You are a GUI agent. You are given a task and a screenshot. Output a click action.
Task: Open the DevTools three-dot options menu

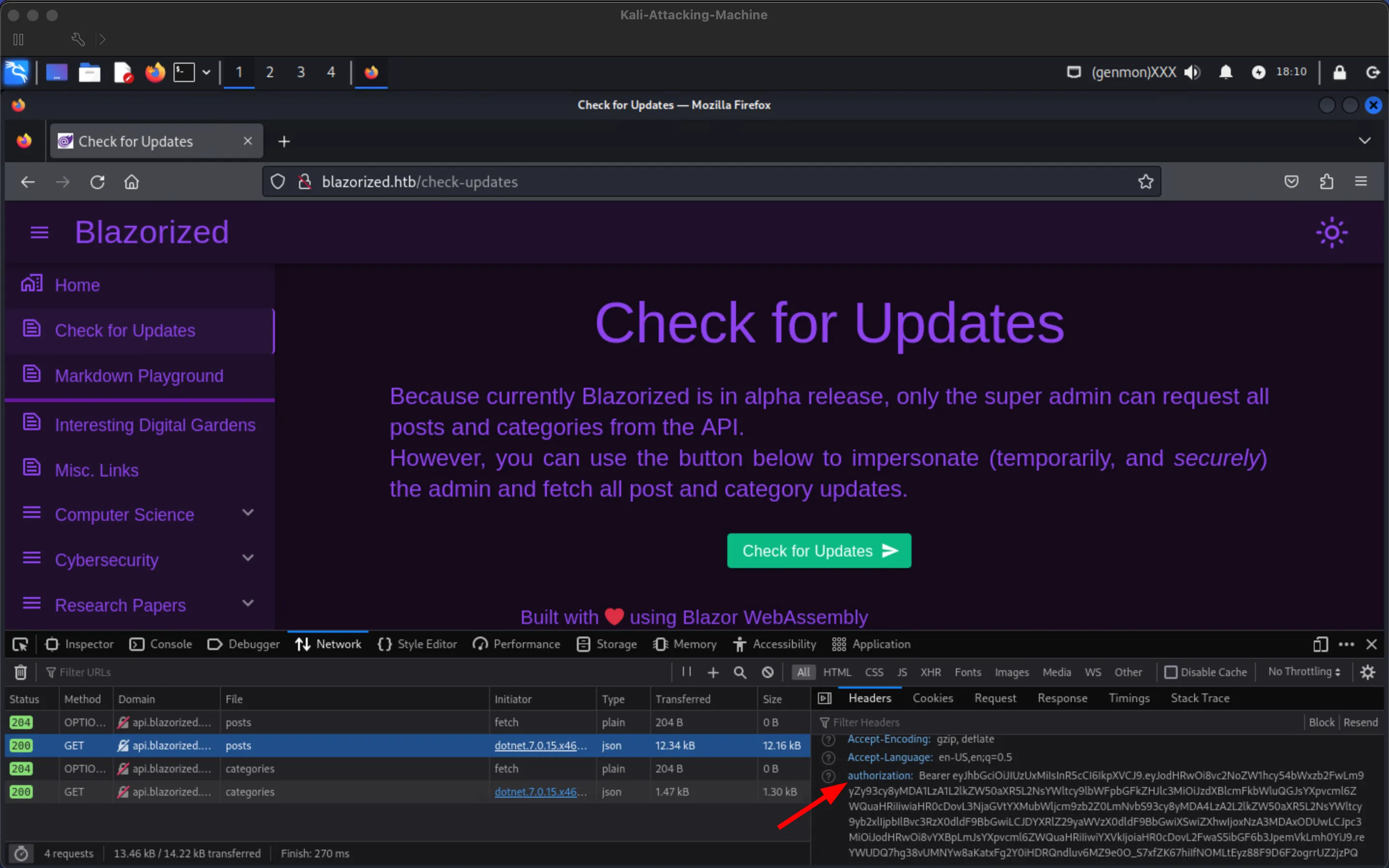point(1347,645)
